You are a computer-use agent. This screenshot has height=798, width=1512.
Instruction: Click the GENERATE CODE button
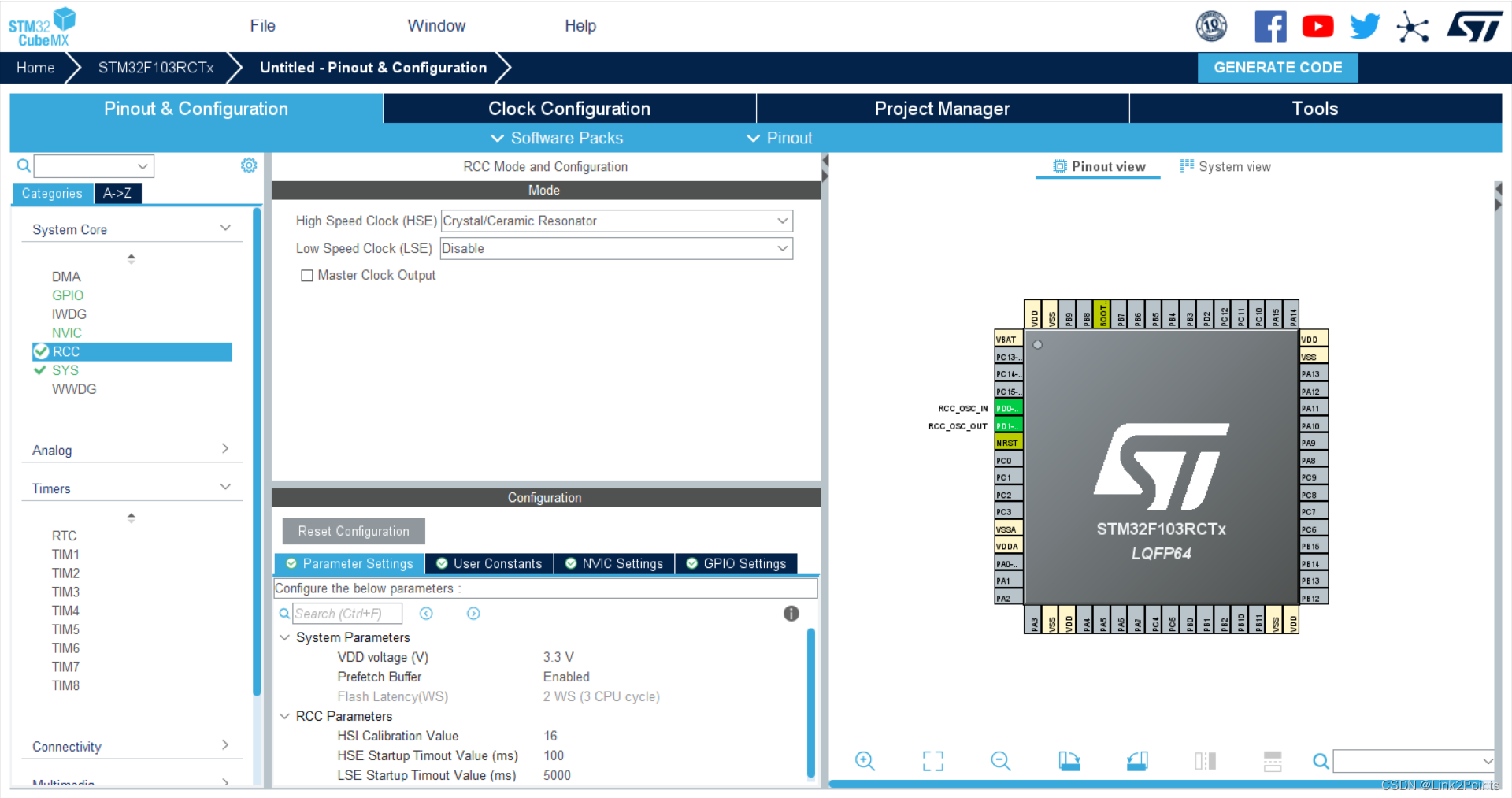1278,68
